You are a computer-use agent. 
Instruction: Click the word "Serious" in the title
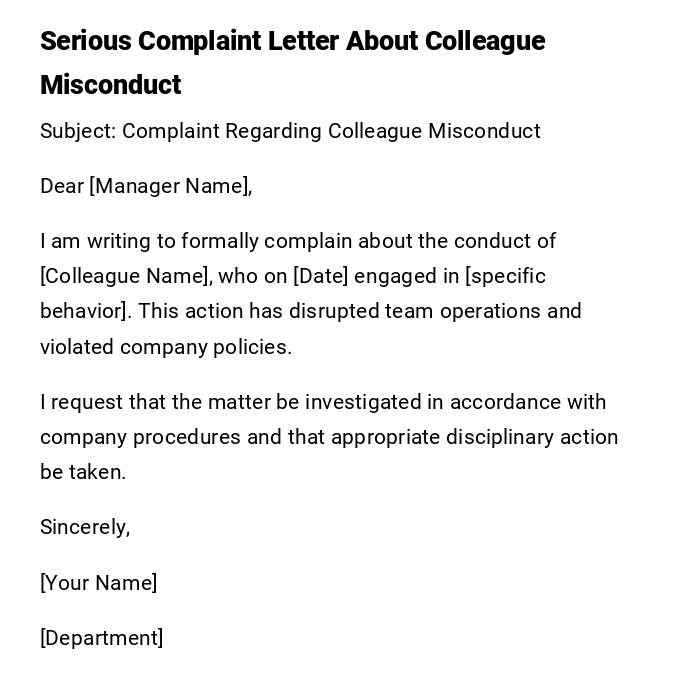pos(85,41)
